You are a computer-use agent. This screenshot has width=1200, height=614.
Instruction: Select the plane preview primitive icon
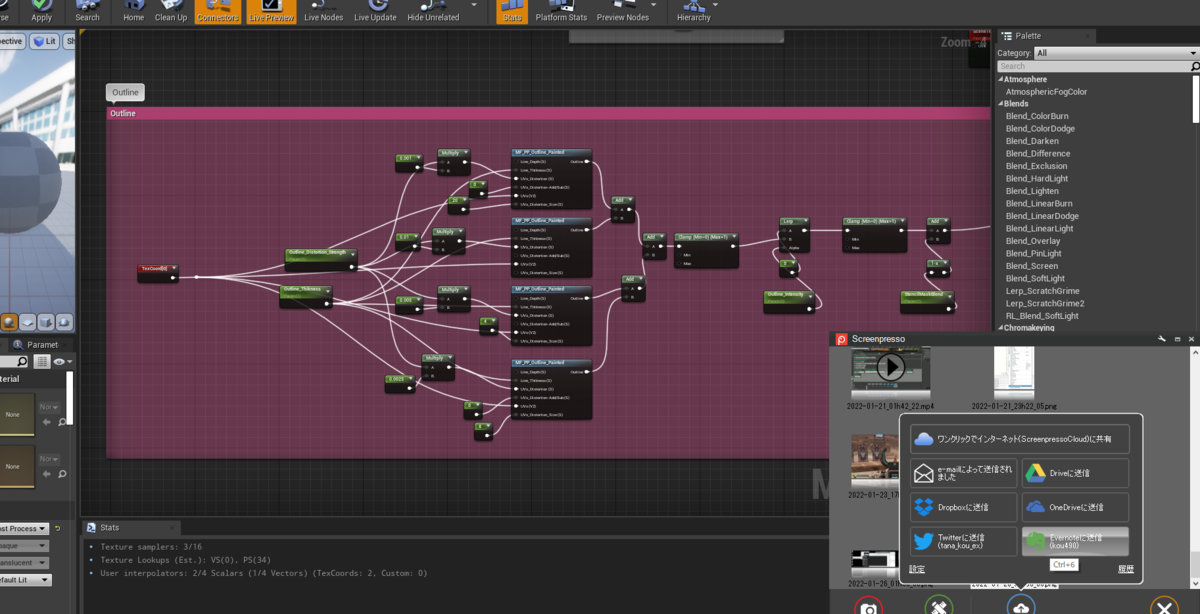(28, 322)
